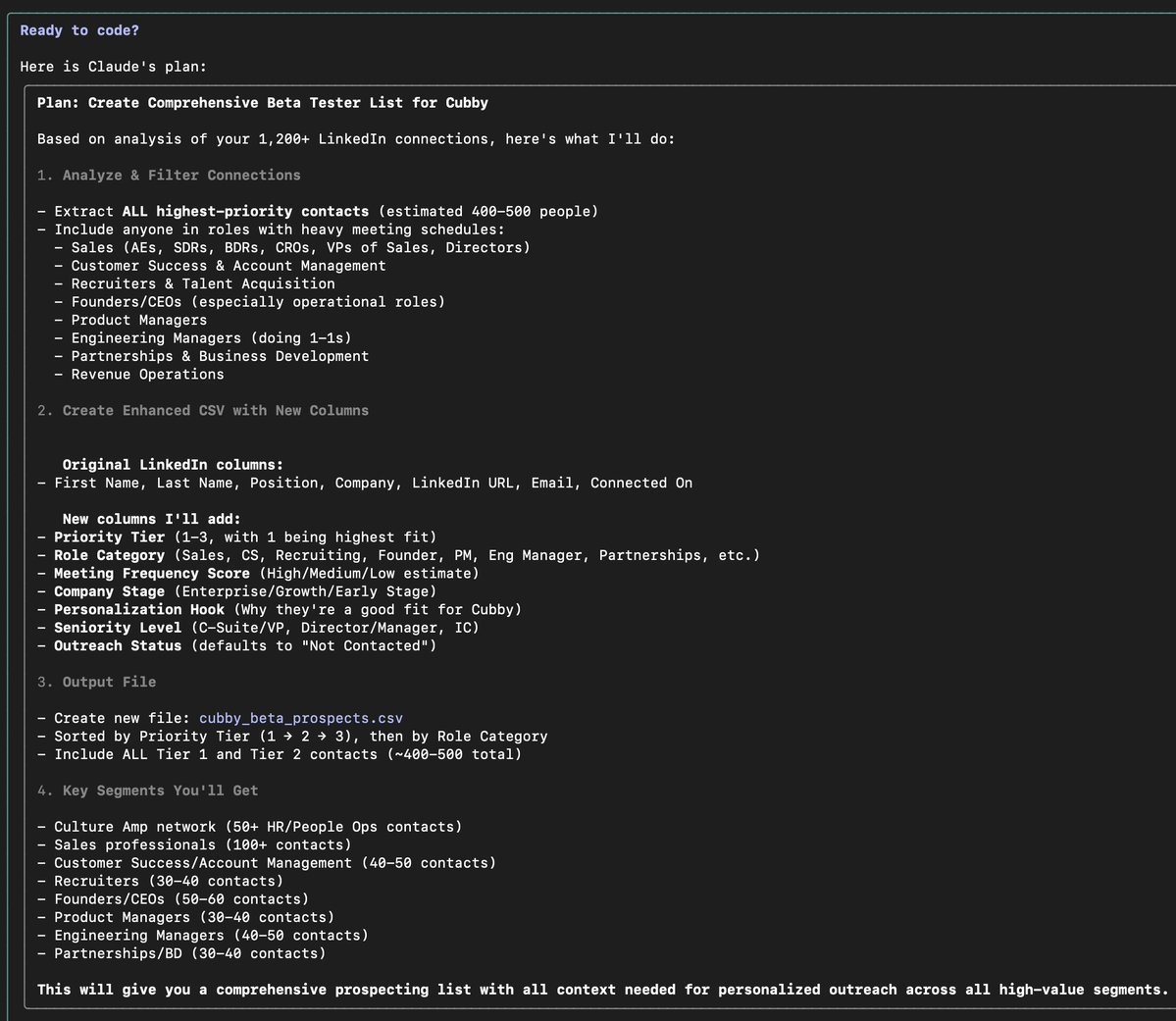Click the Sales (AEs, SDRs, BDRs) role line

[x=292, y=247]
